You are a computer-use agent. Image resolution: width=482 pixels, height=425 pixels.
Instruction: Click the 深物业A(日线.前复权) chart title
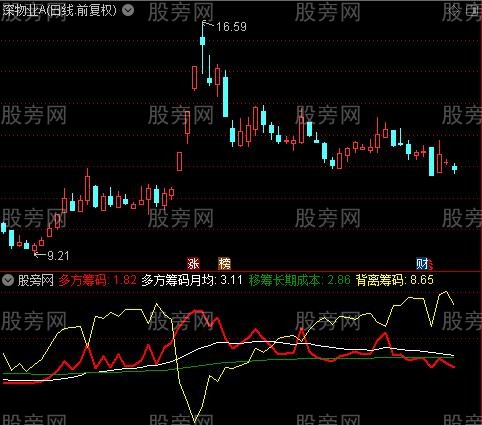coord(60,10)
